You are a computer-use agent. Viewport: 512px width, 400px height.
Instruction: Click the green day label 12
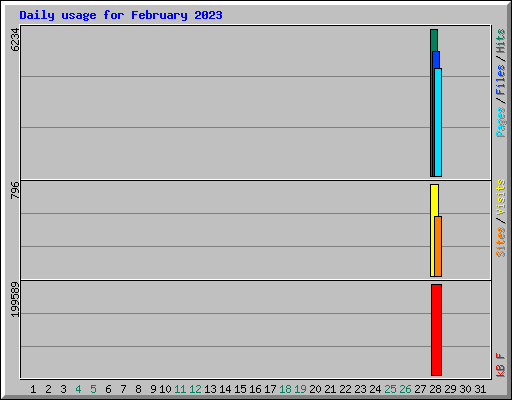195,389
